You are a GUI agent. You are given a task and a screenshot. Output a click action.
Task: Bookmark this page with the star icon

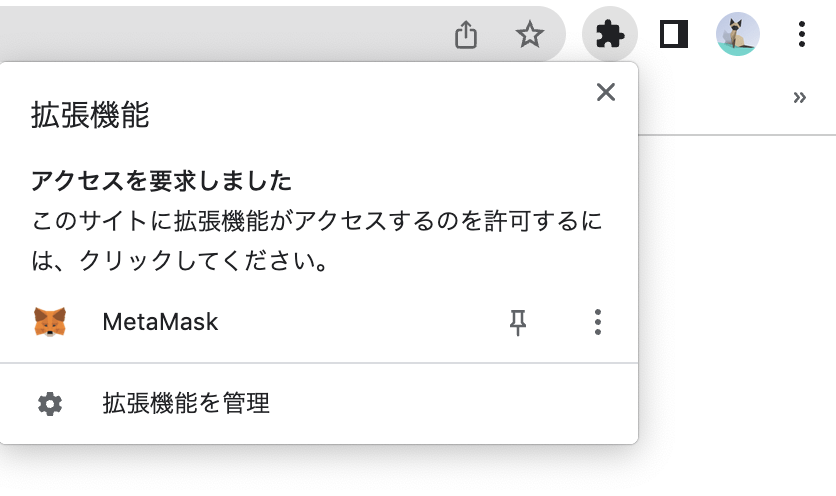[529, 36]
